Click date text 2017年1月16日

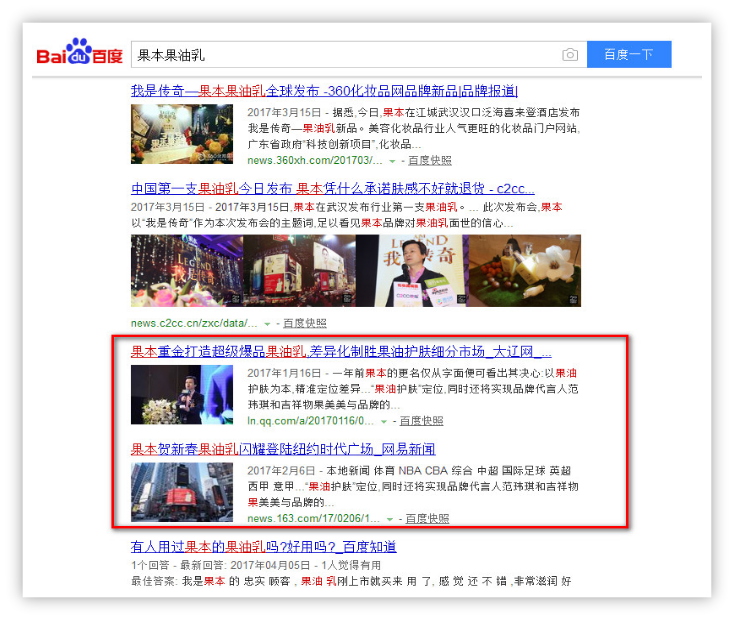click(284, 373)
